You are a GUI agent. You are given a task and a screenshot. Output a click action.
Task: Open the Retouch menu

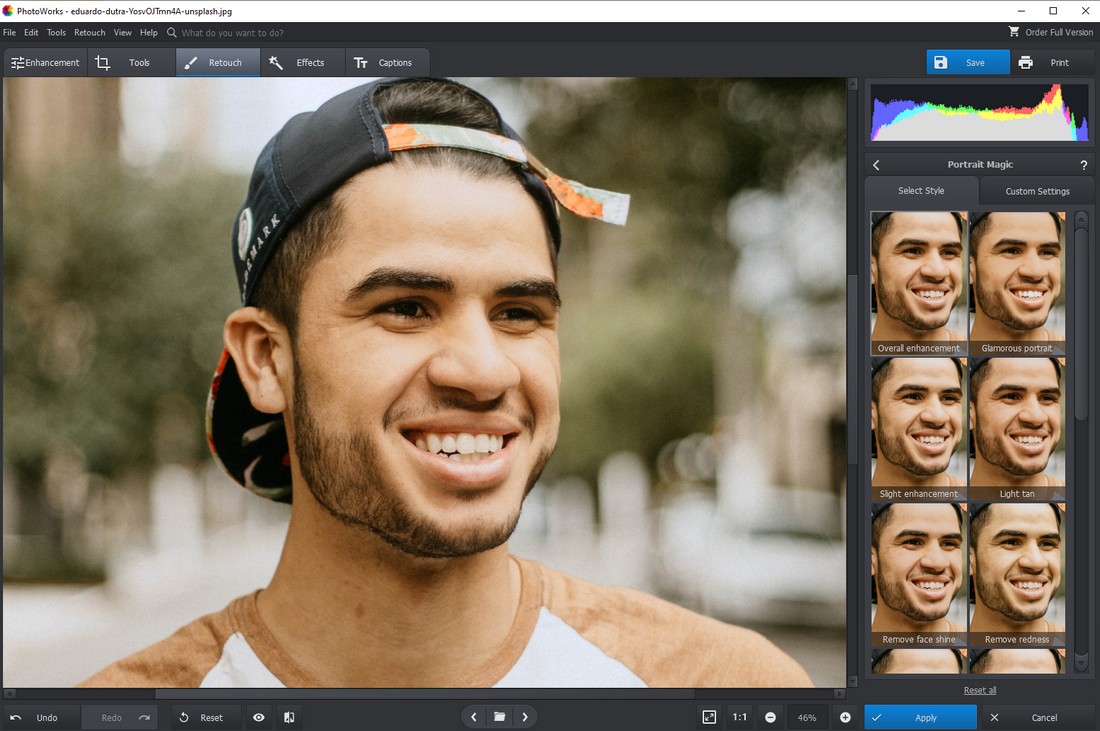(x=90, y=32)
